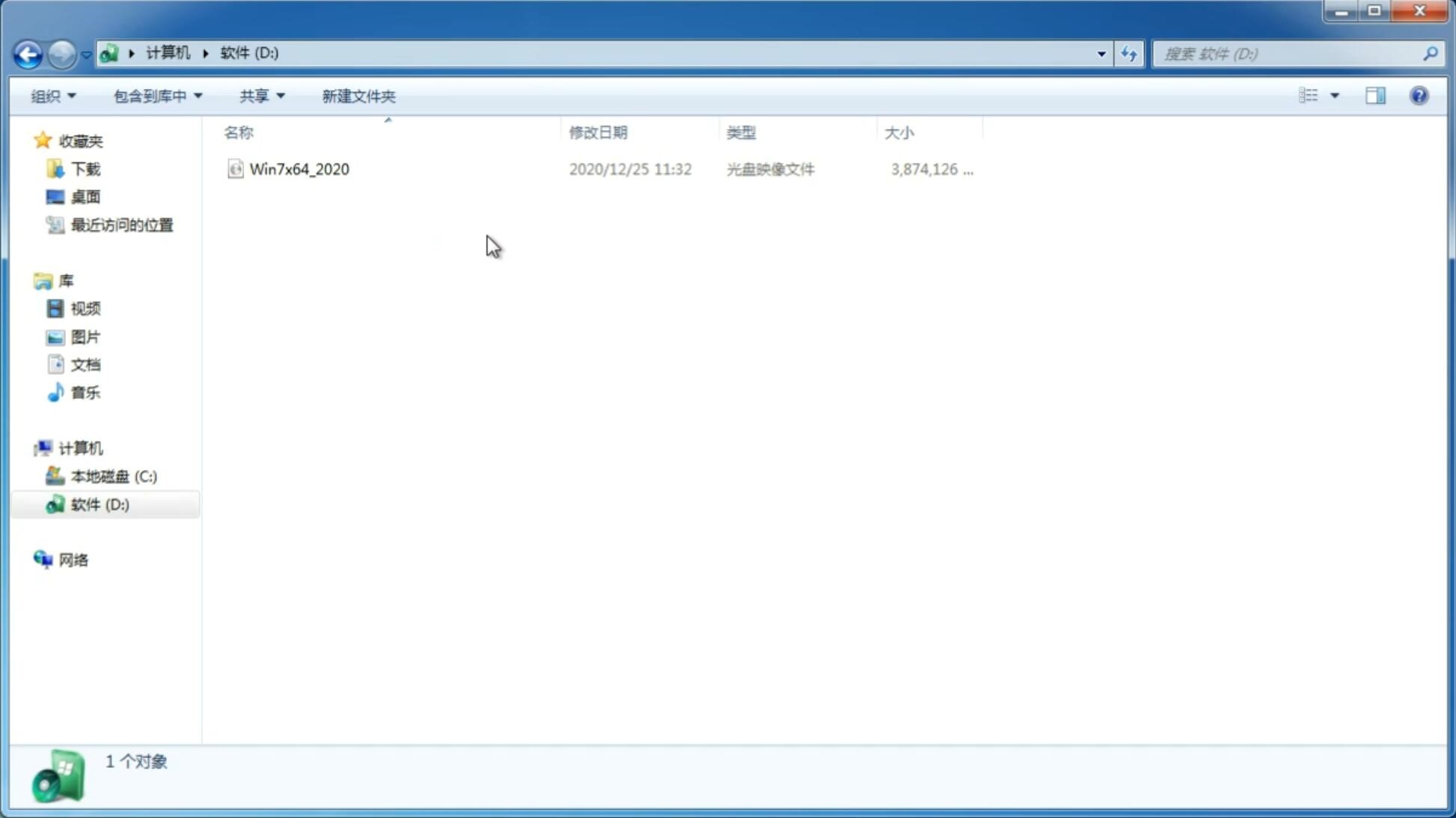The width and height of the screenshot is (1456, 818).
Task: Open the Win7x64_2020 disc image file
Action: click(x=298, y=169)
